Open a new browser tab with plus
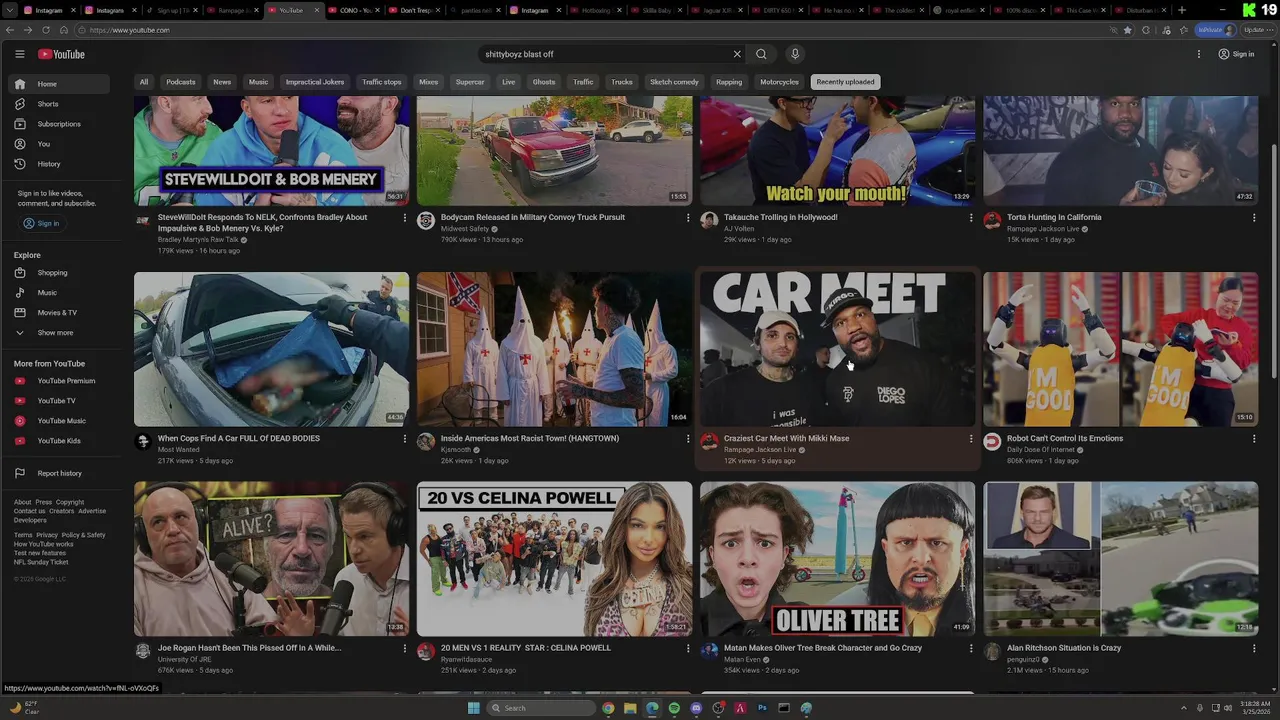 [1182, 10]
